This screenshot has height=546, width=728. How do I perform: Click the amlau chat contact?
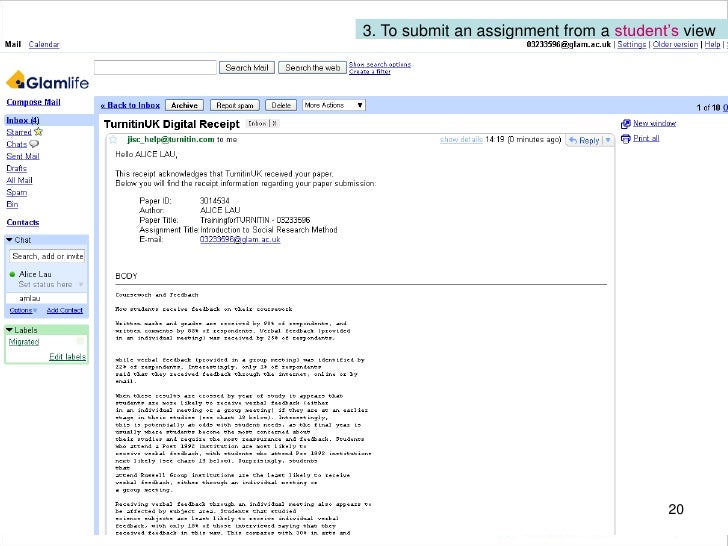[x=30, y=298]
